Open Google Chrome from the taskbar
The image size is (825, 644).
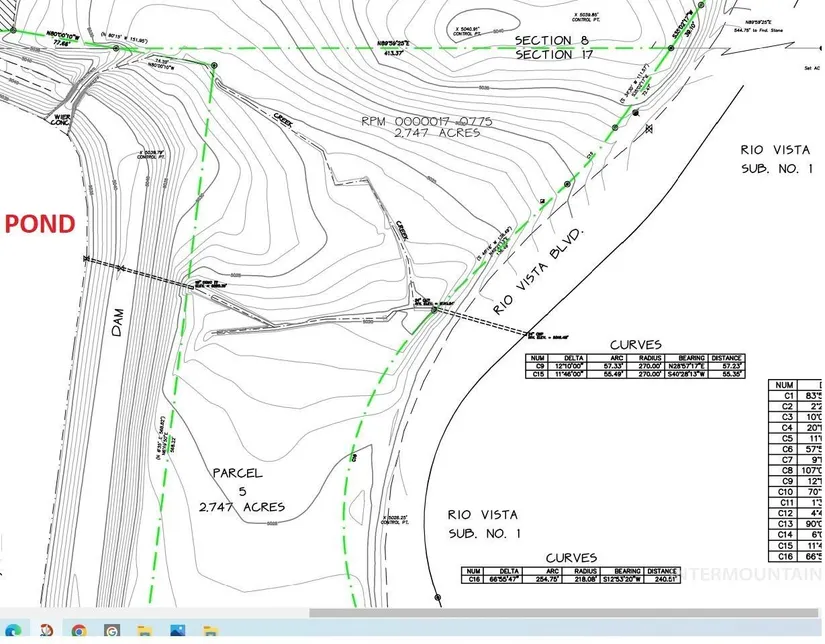[79, 631]
